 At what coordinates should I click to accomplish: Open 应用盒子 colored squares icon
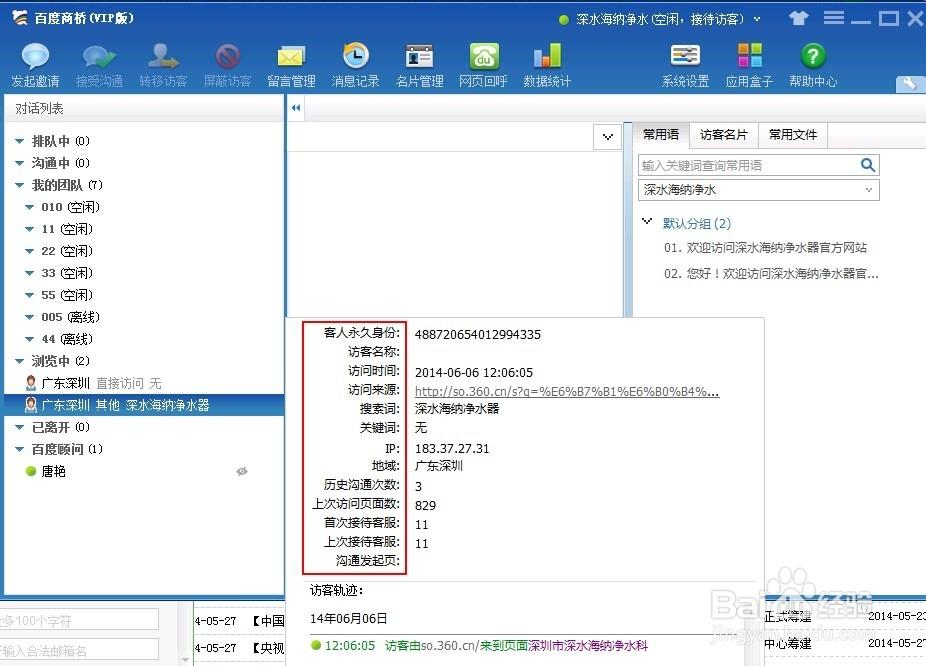coord(749,56)
